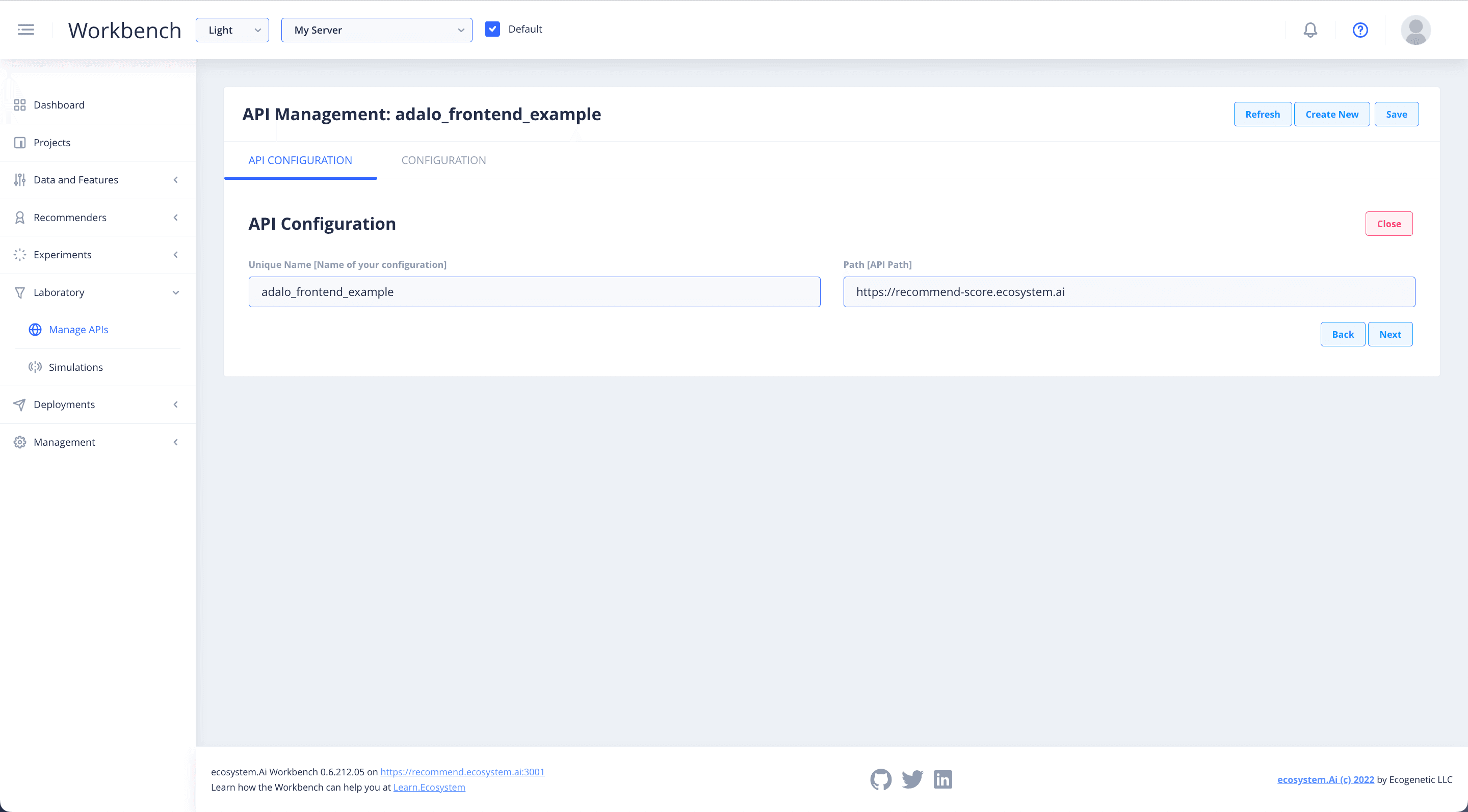Select the Dashboard icon in the sidebar

coord(19,105)
